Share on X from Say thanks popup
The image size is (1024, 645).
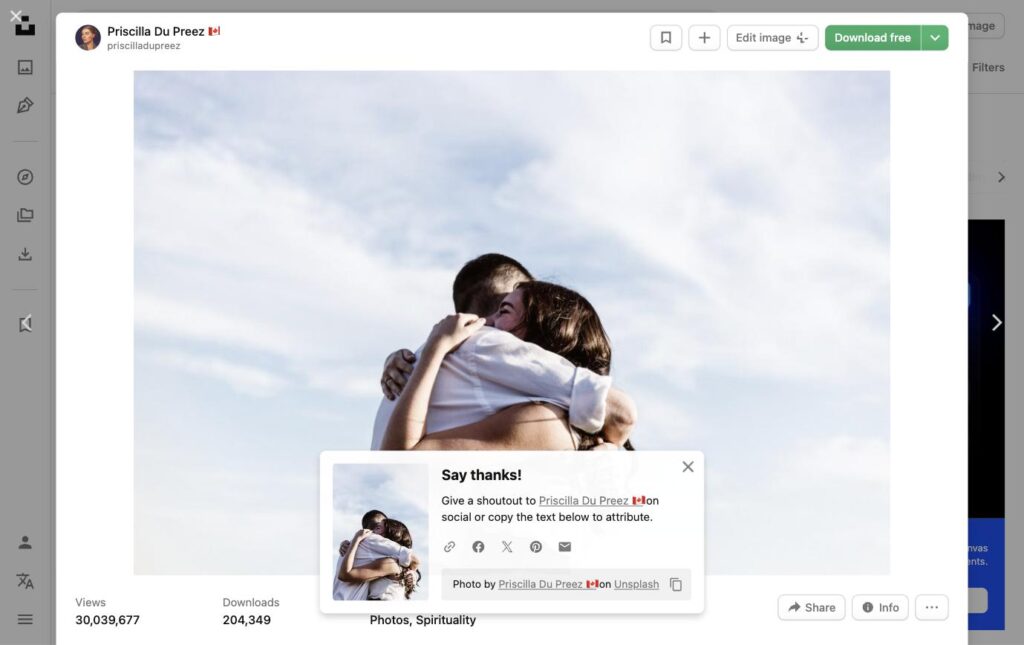click(507, 546)
